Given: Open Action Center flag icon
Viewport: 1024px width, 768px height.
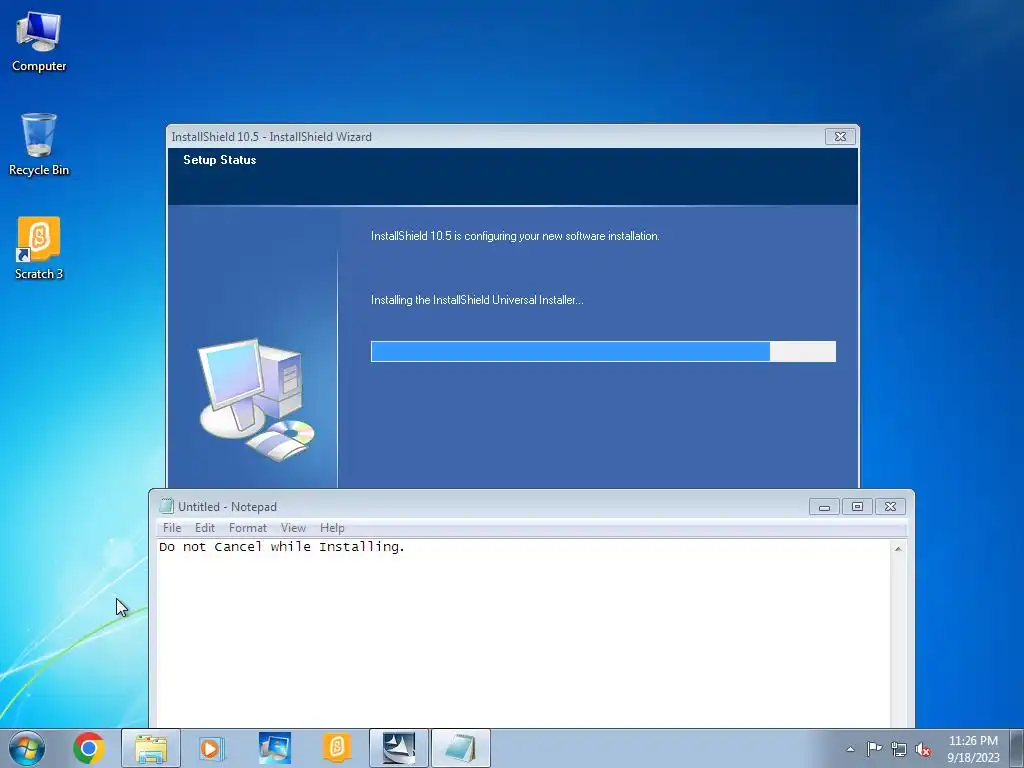Looking at the screenshot, I should [874, 749].
